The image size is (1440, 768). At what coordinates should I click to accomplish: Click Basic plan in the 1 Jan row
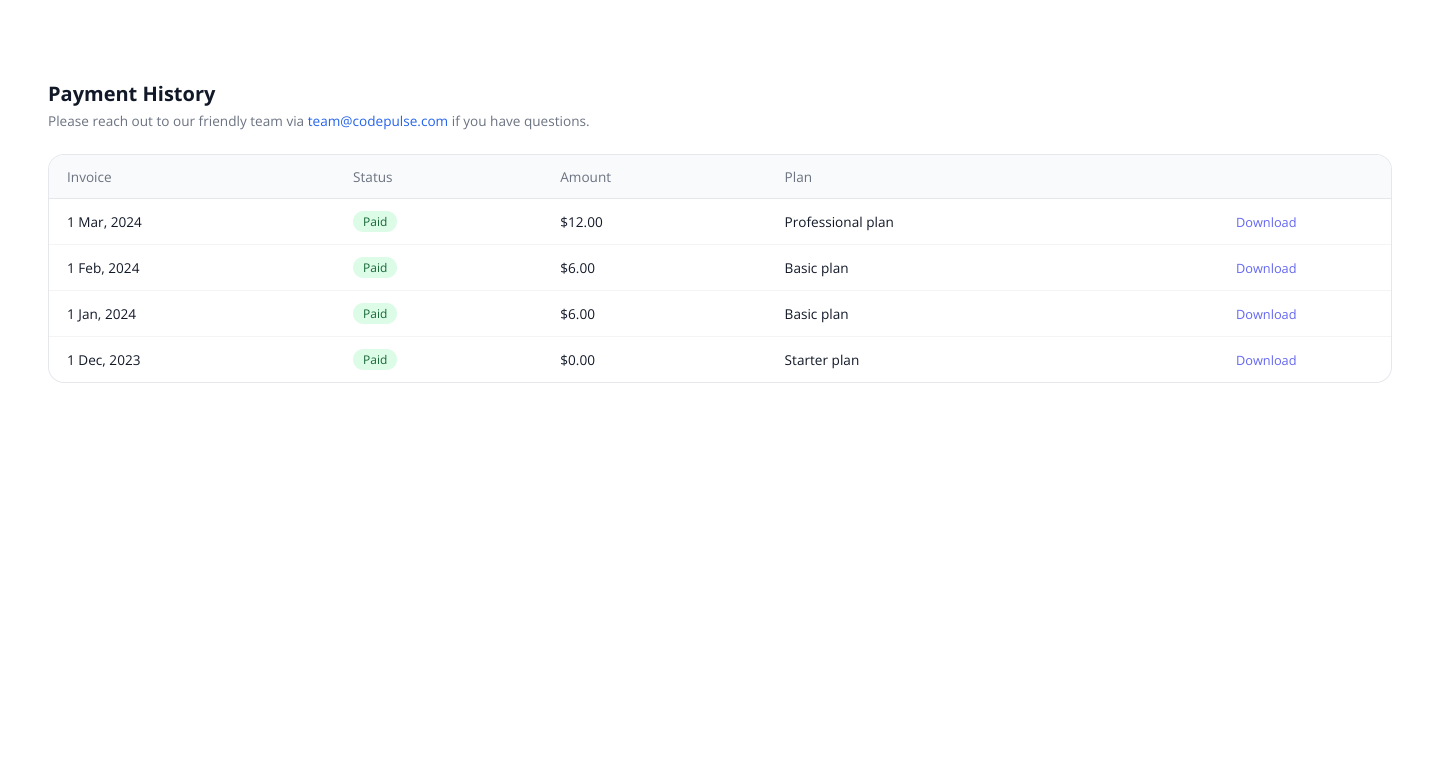tap(816, 314)
